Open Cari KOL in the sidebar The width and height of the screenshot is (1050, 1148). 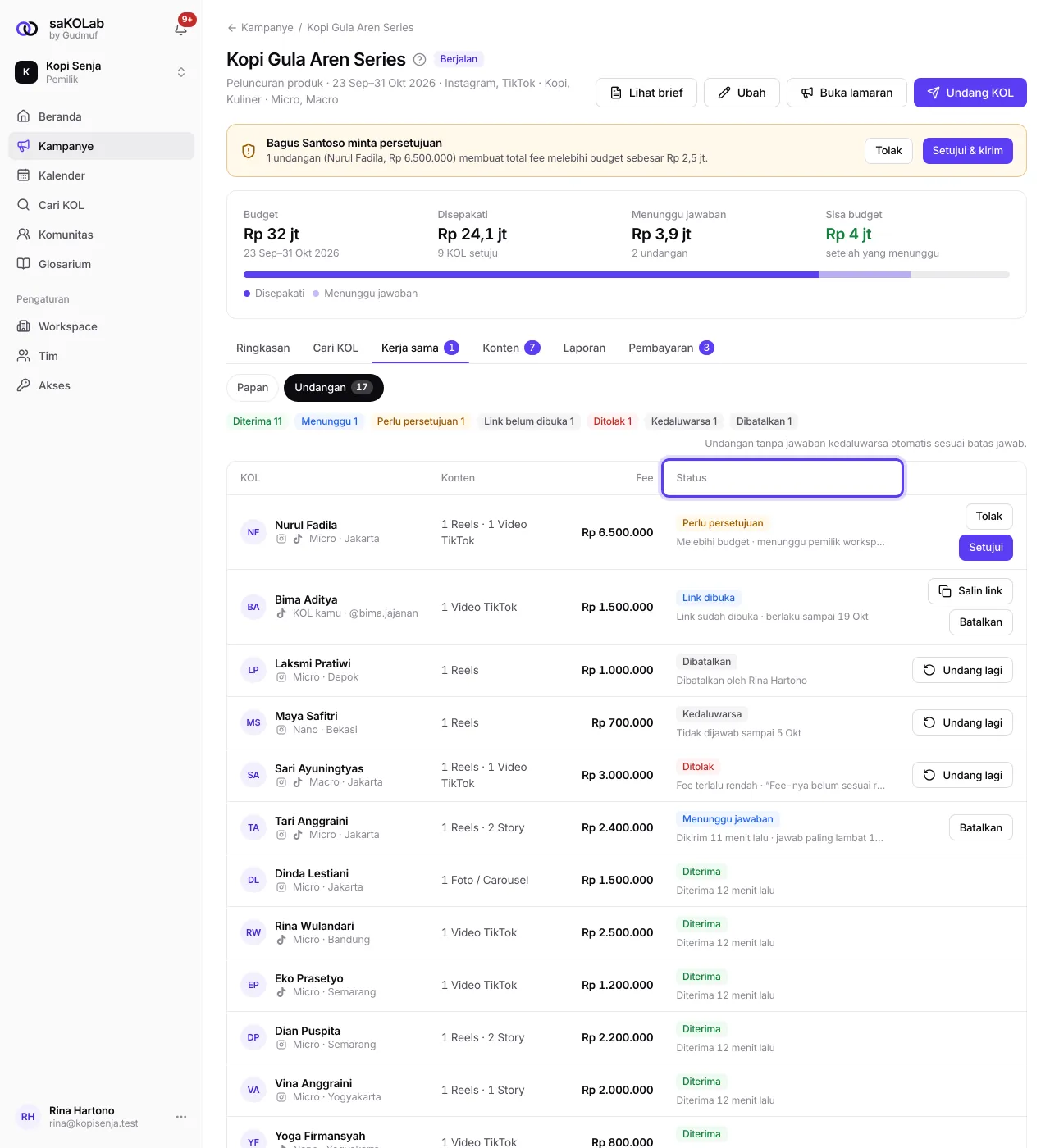coord(101,205)
